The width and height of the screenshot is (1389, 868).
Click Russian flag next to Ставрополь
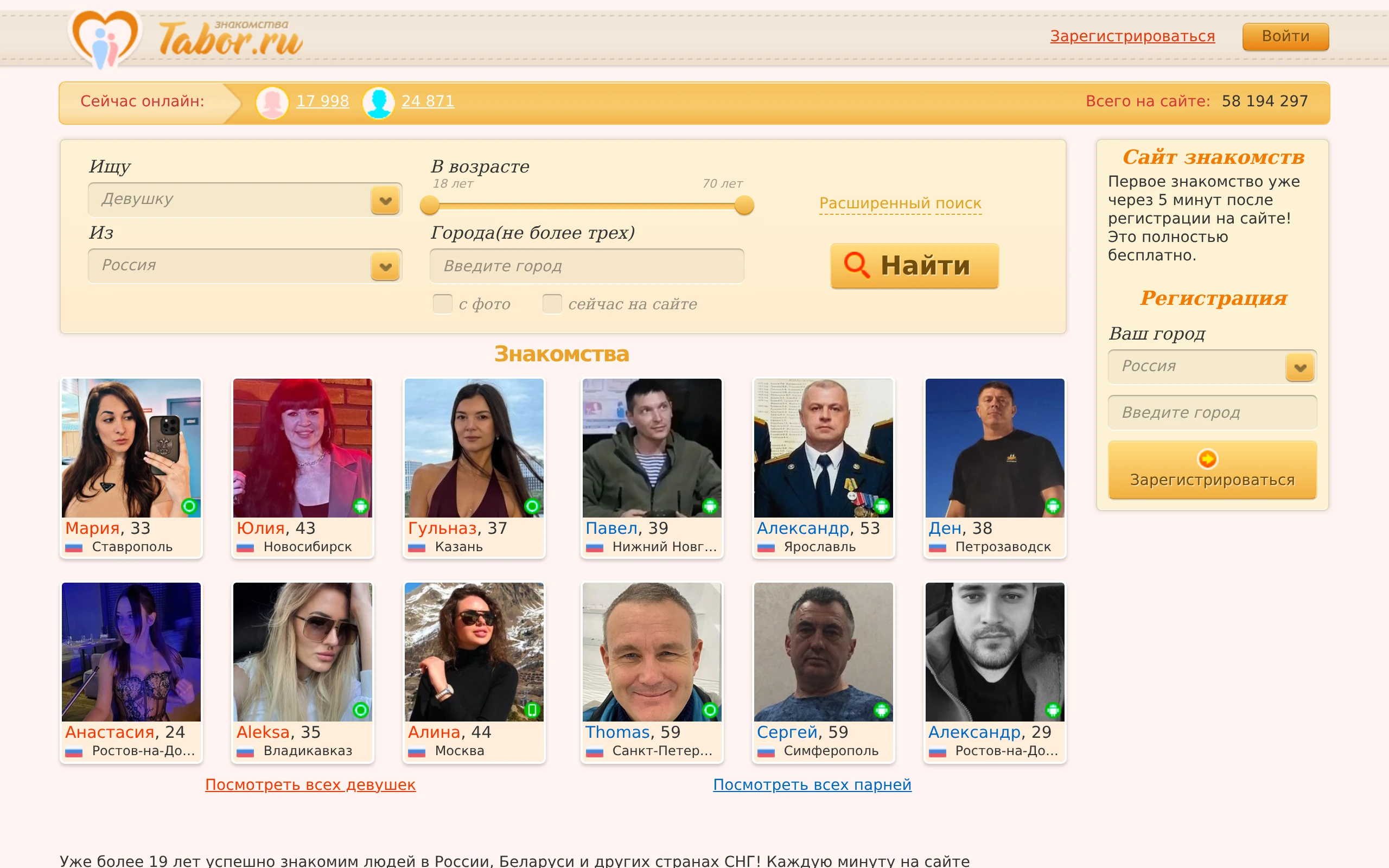point(74,547)
